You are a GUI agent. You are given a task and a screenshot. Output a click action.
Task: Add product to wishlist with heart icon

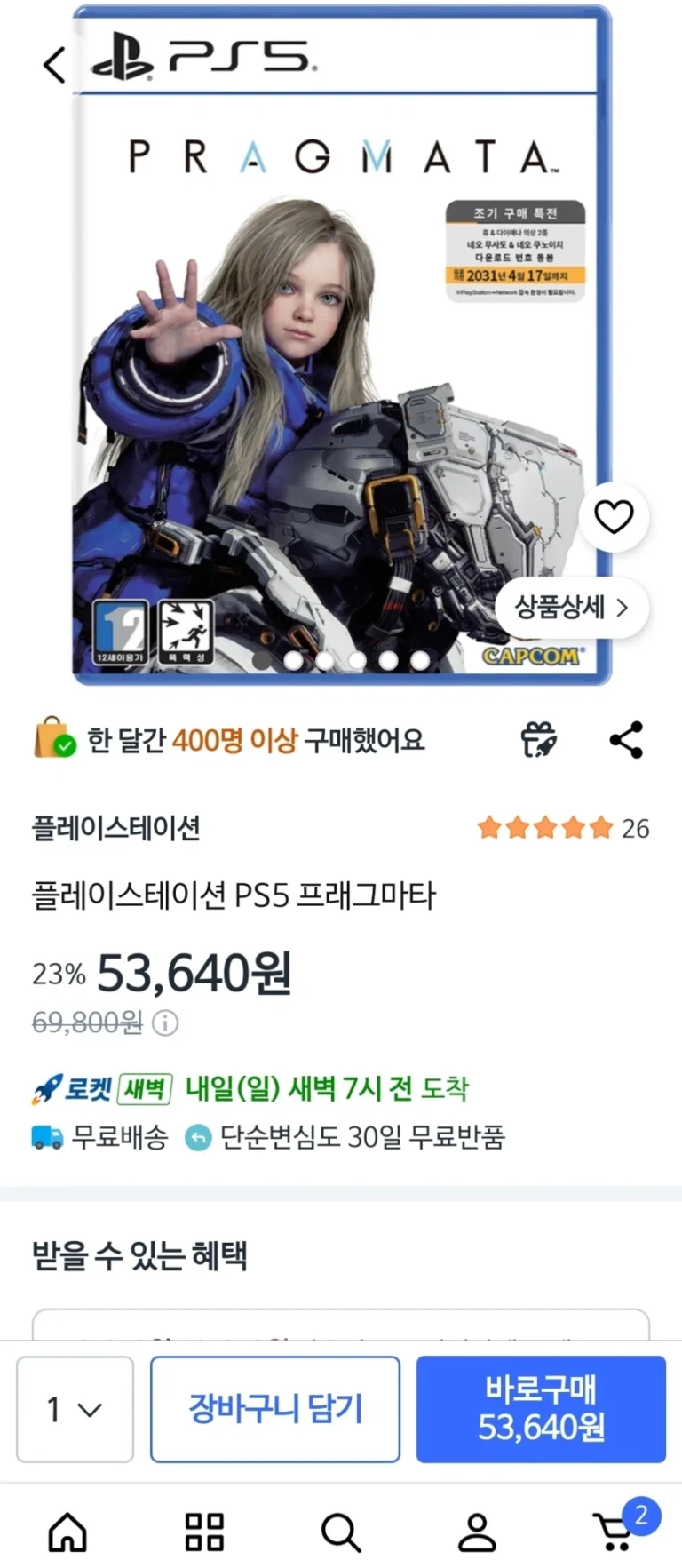[614, 517]
